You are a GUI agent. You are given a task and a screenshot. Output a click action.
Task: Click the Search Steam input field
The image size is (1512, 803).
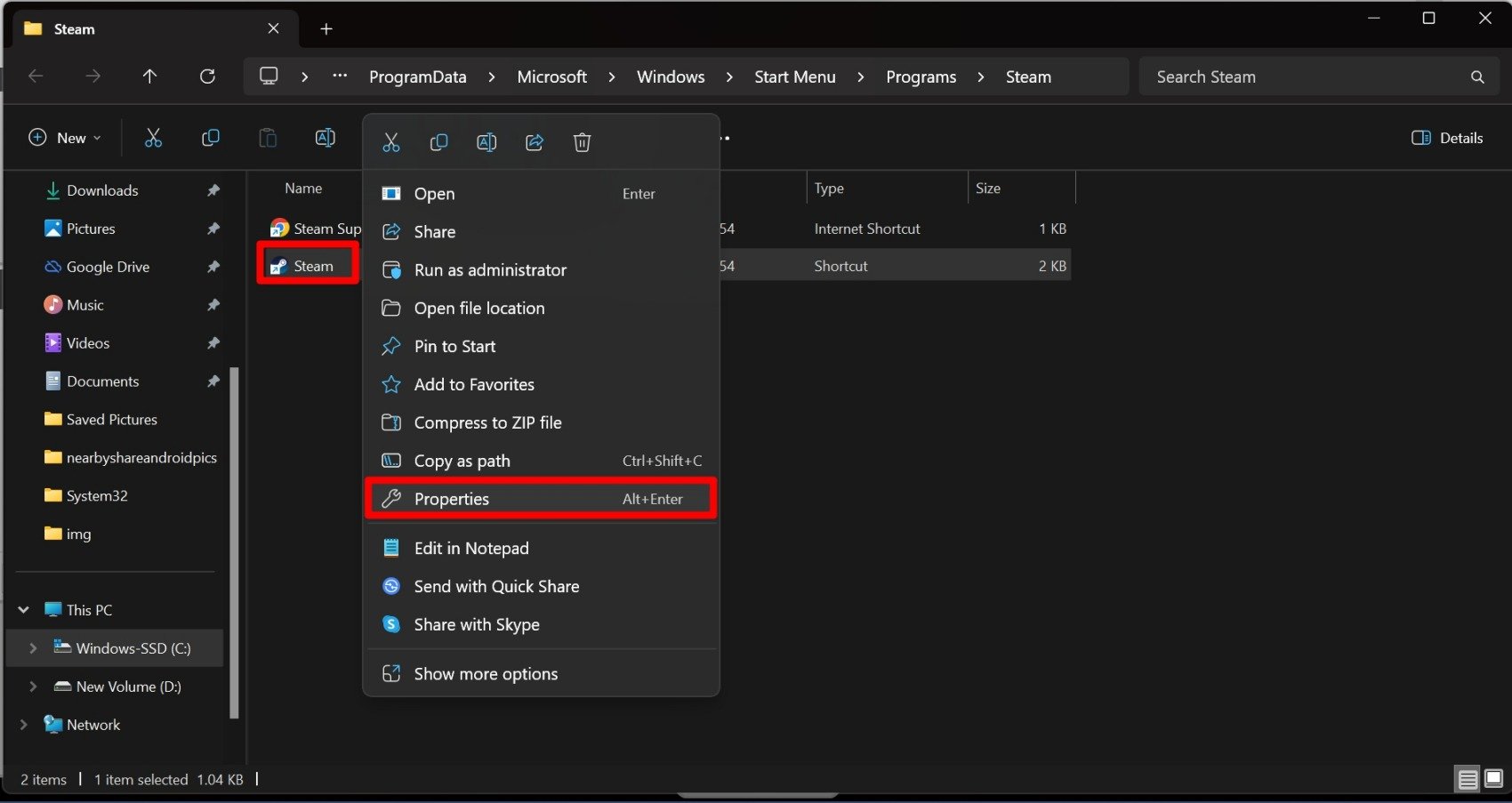click(1303, 77)
